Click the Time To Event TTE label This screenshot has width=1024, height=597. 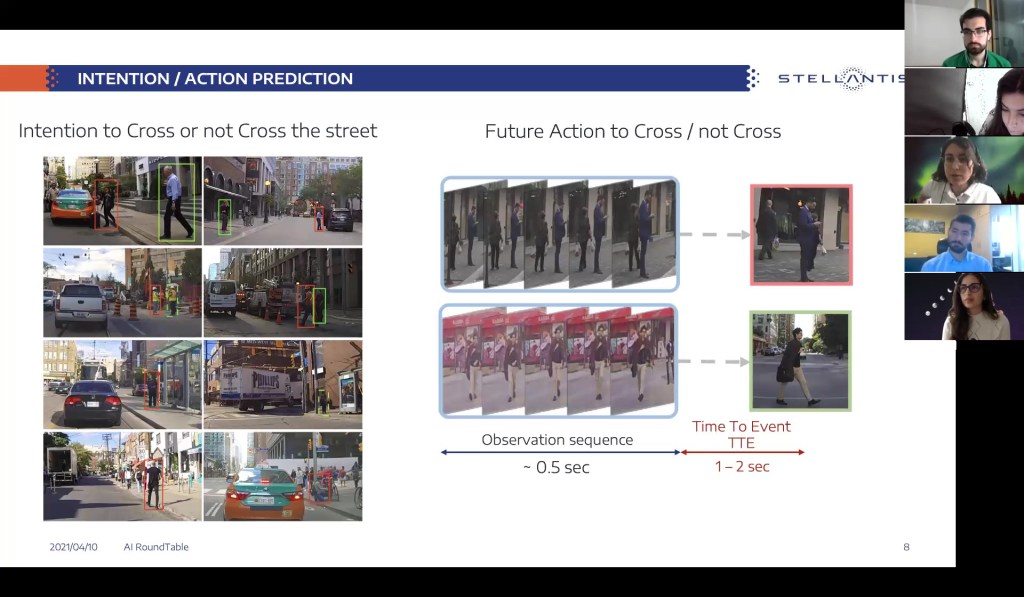point(741,434)
